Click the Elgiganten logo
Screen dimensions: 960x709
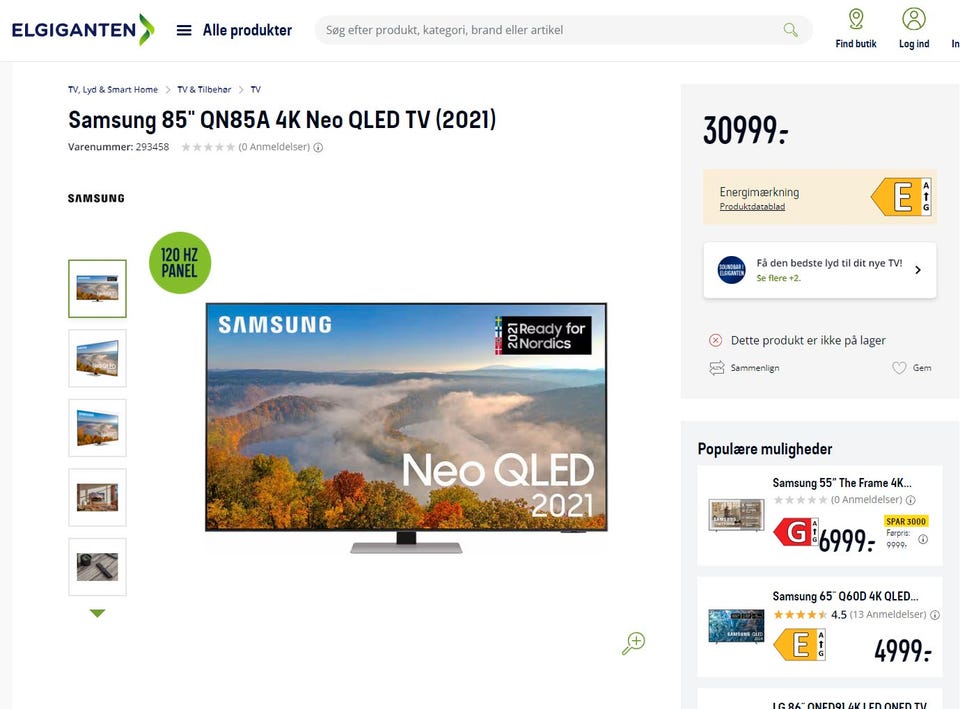83,29
